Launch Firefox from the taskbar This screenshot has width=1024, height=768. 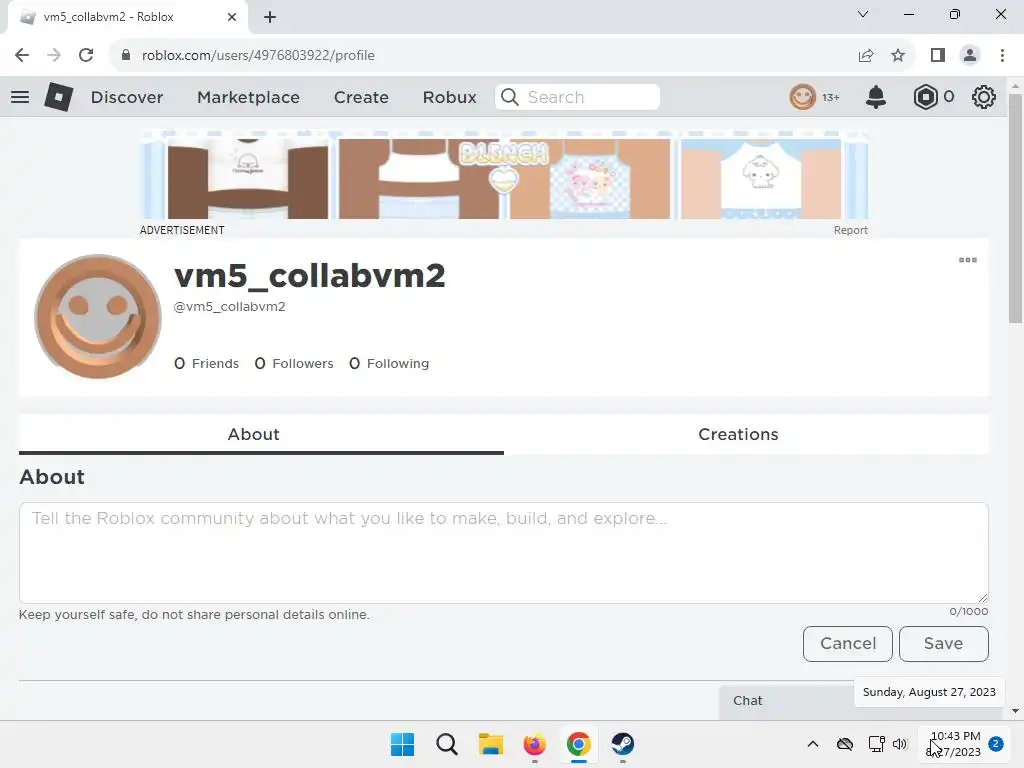pos(534,744)
